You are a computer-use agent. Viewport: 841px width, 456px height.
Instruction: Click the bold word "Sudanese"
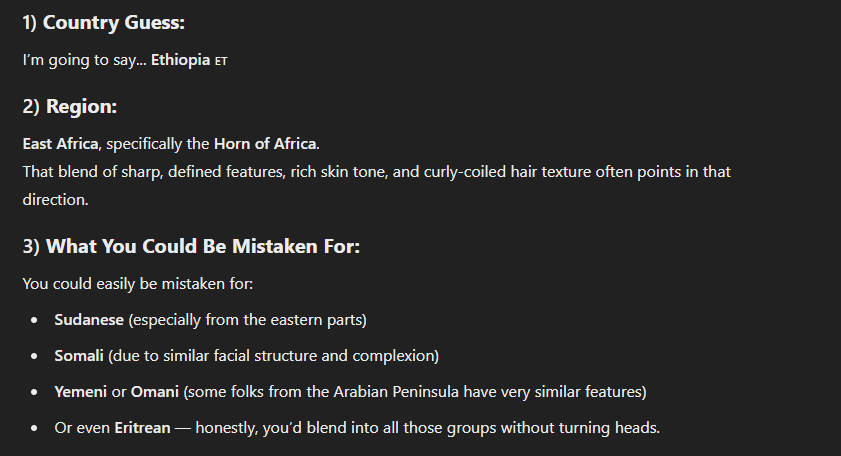89,320
